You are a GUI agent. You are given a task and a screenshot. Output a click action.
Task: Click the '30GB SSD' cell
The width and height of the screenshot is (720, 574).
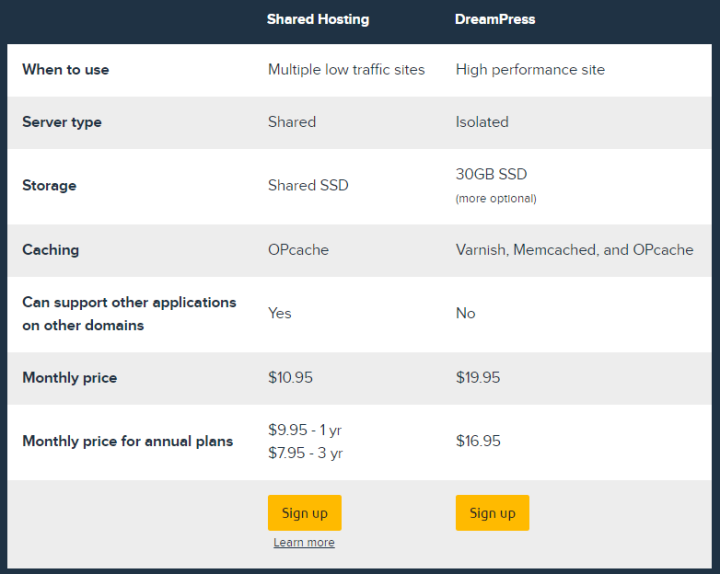pyautogui.click(x=491, y=174)
